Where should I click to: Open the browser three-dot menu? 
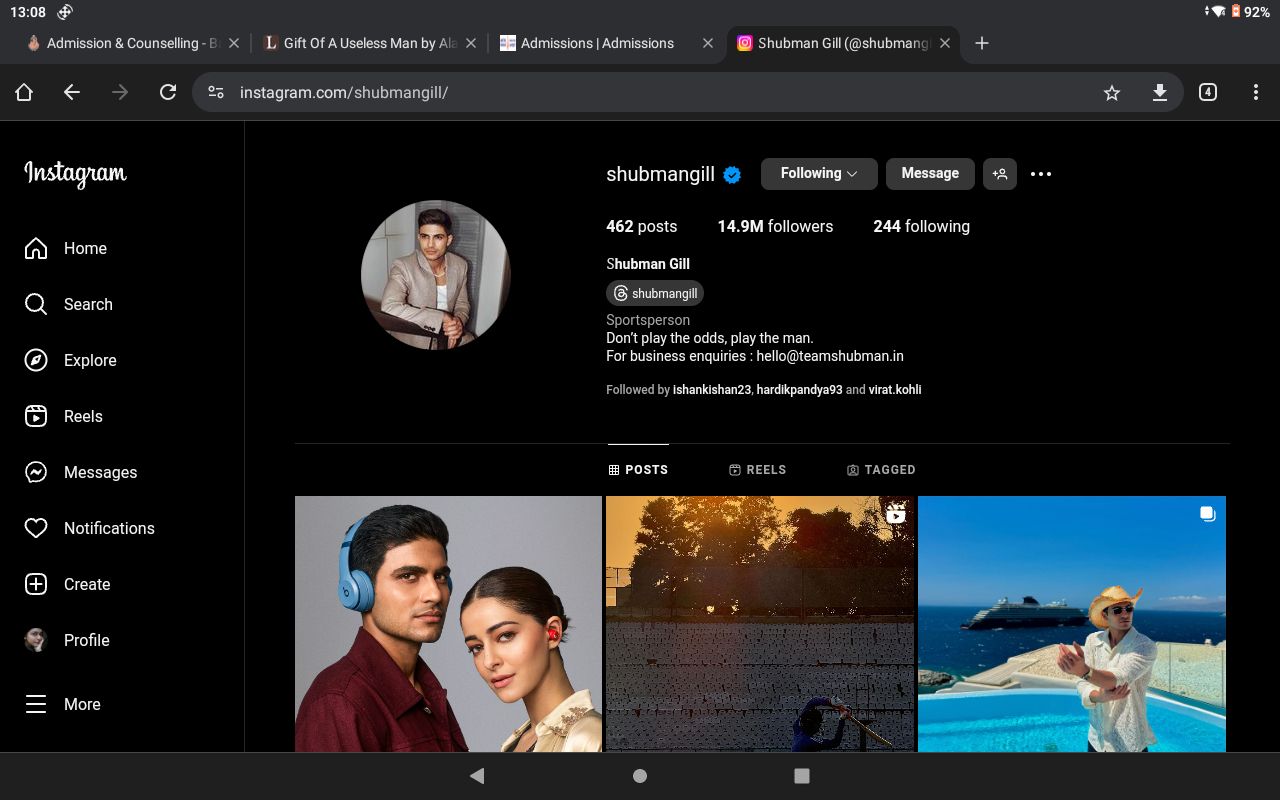point(1256,92)
